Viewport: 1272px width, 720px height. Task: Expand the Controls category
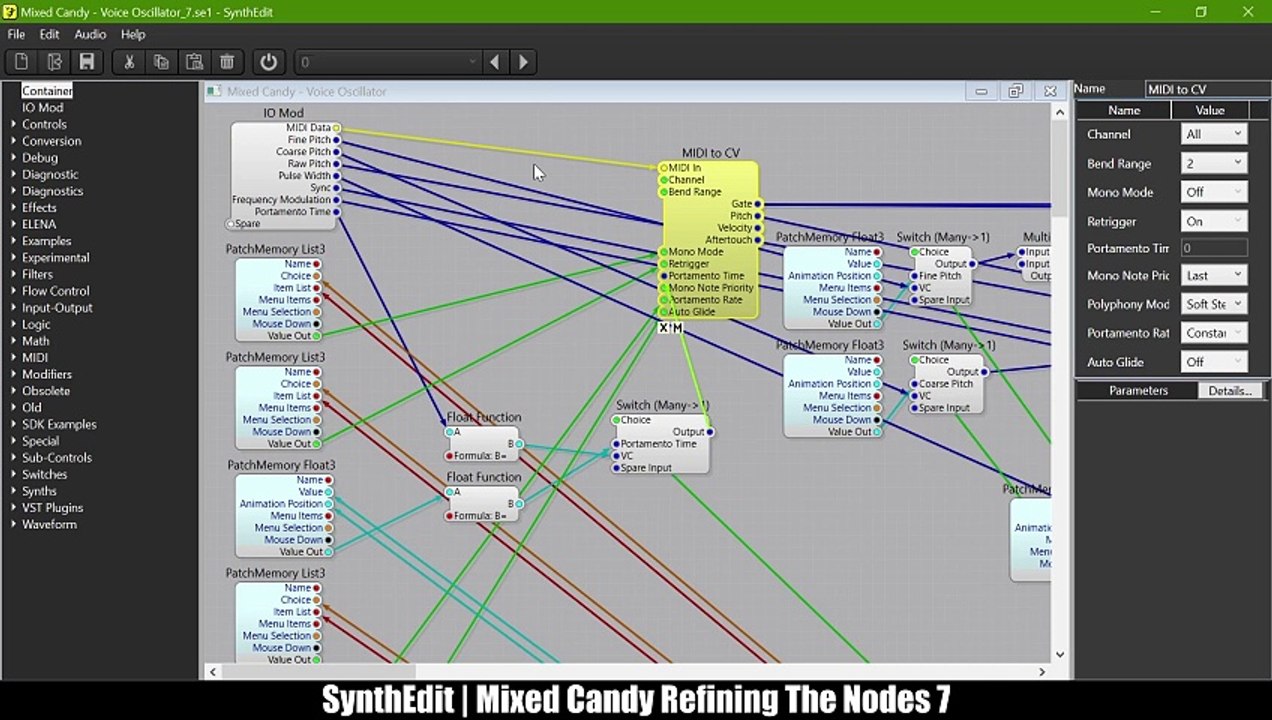[x=14, y=124]
